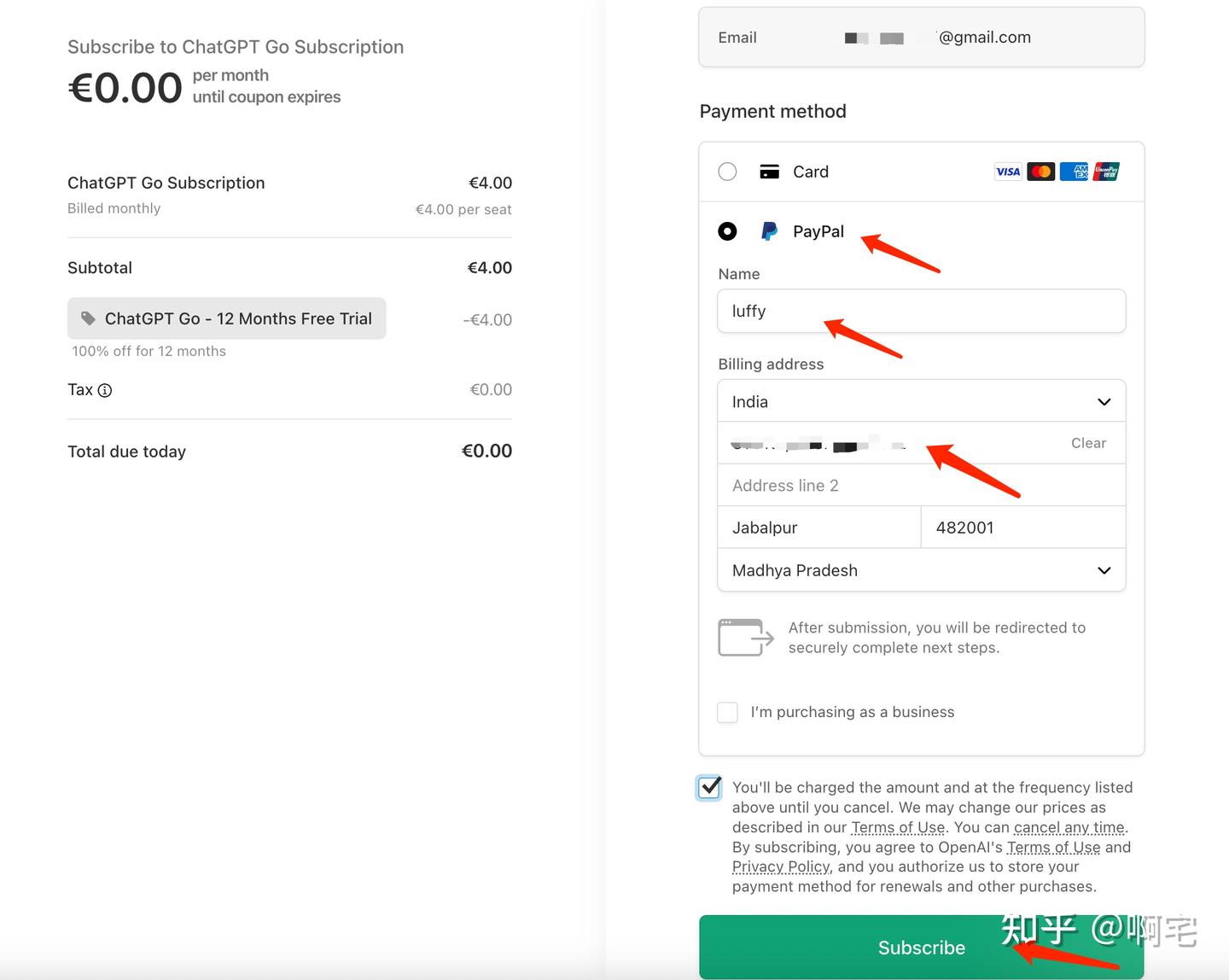The width and height of the screenshot is (1229, 980).
Task: Click the Mastercard logo
Action: point(1040,172)
